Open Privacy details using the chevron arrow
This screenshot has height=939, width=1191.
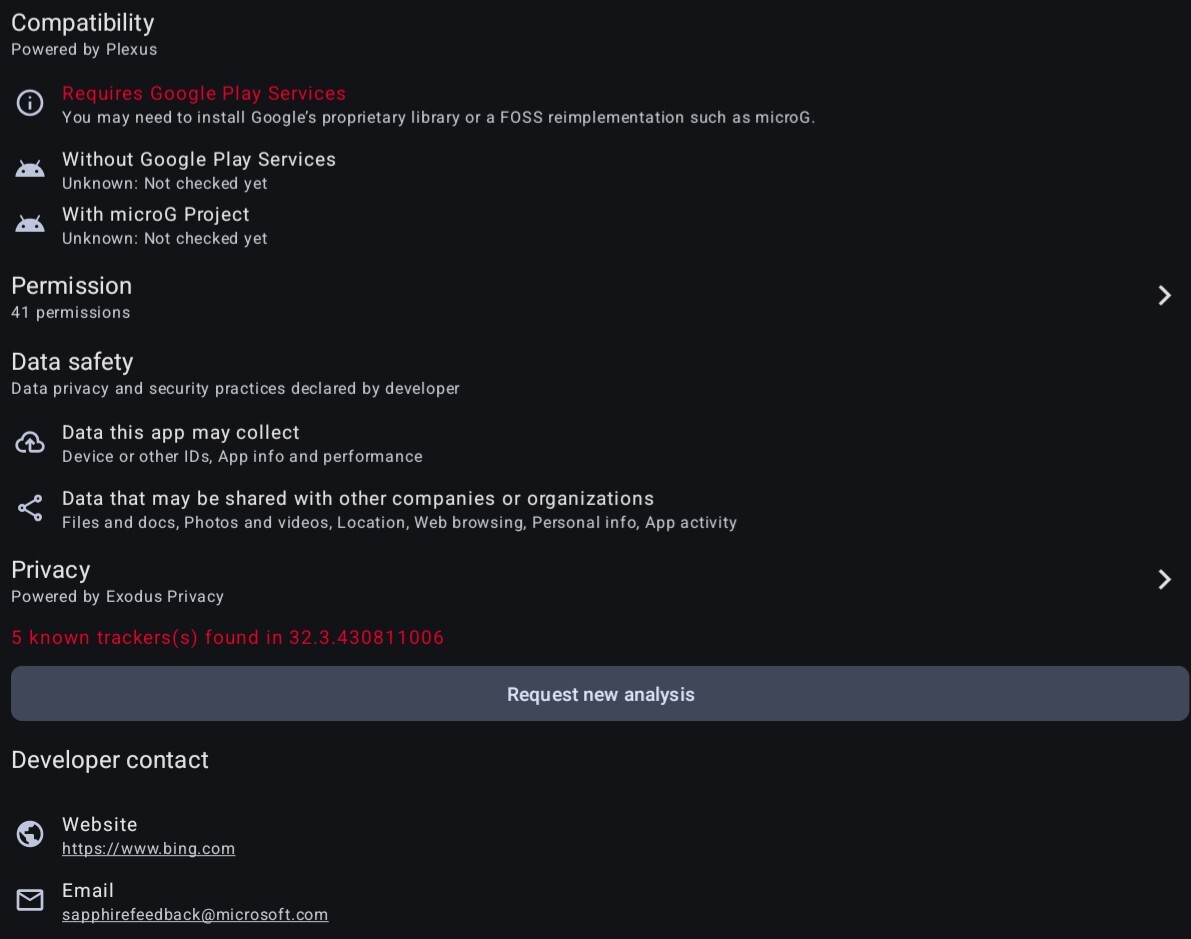[x=1164, y=579]
